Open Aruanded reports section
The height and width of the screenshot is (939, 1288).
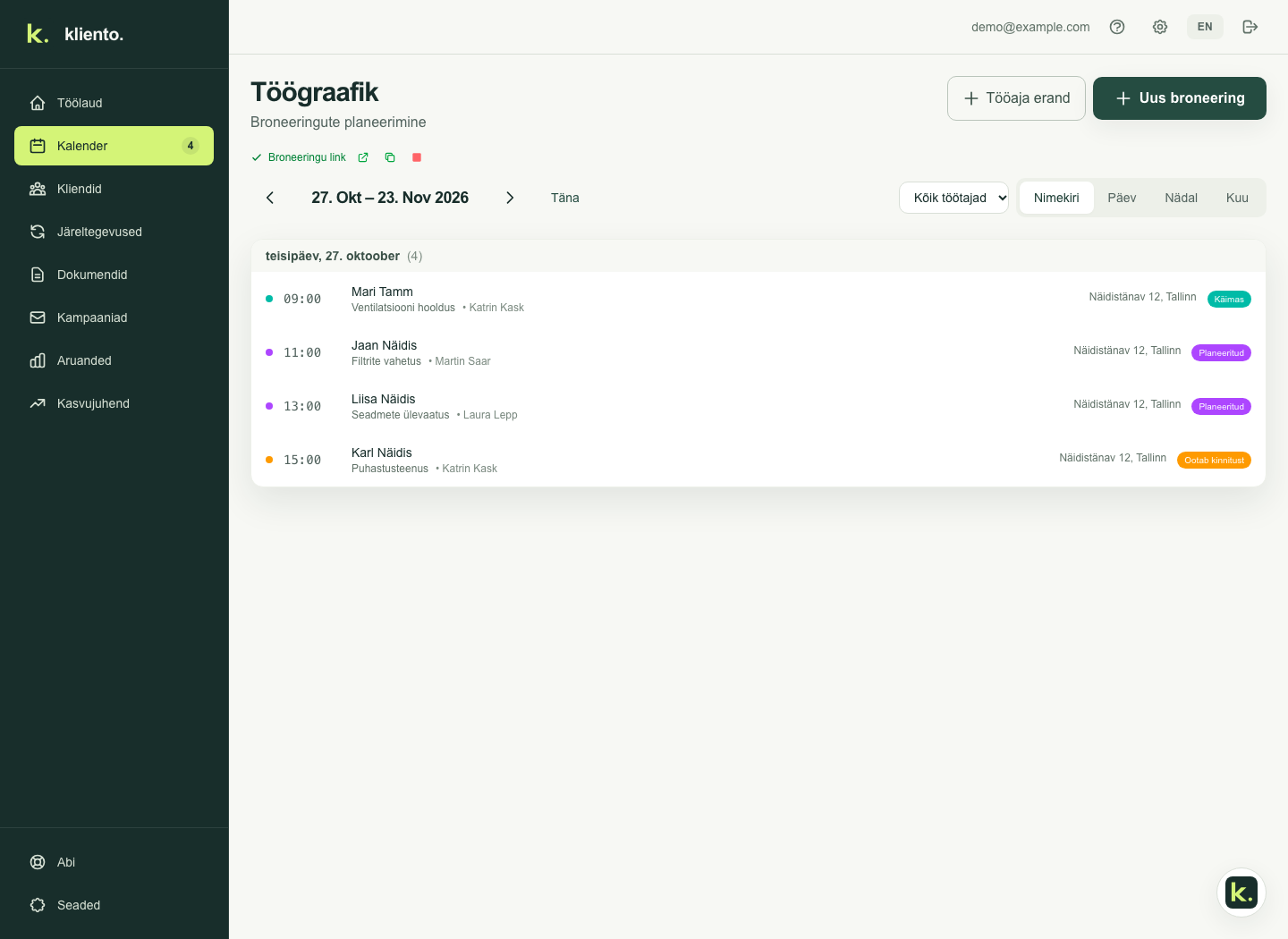114,360
